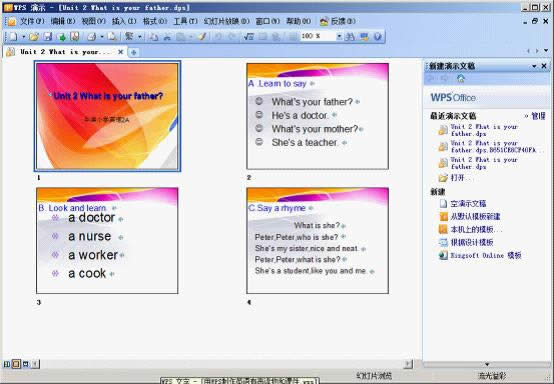Click the New document icon in toolbar
Image resolution: width=554 pixels, height=384 pixels.
coord(13,36)
